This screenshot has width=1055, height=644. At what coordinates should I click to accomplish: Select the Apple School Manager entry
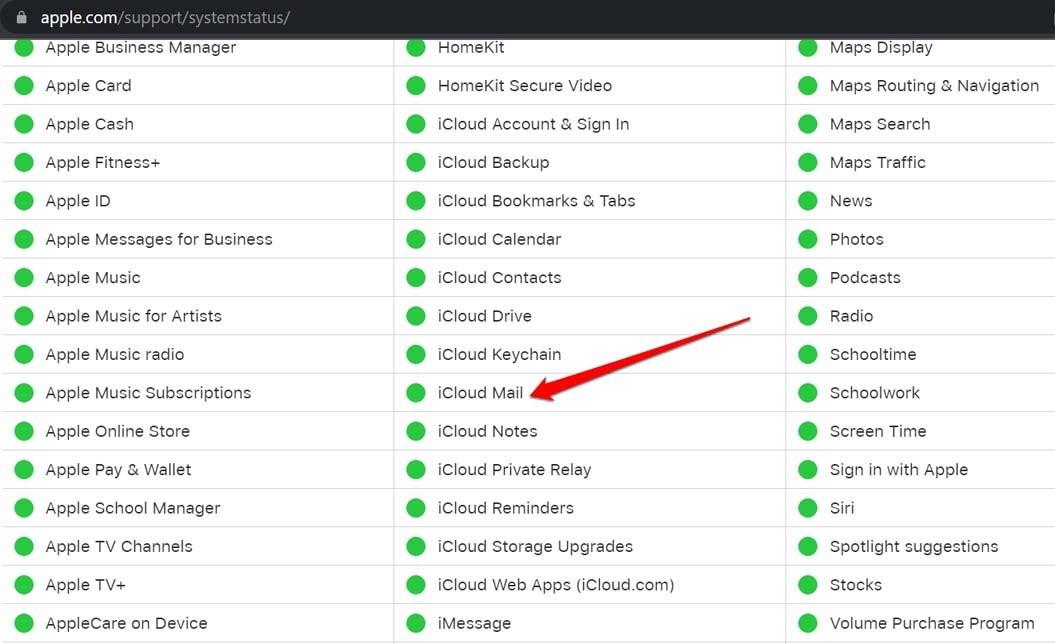[x=133, y=508]
